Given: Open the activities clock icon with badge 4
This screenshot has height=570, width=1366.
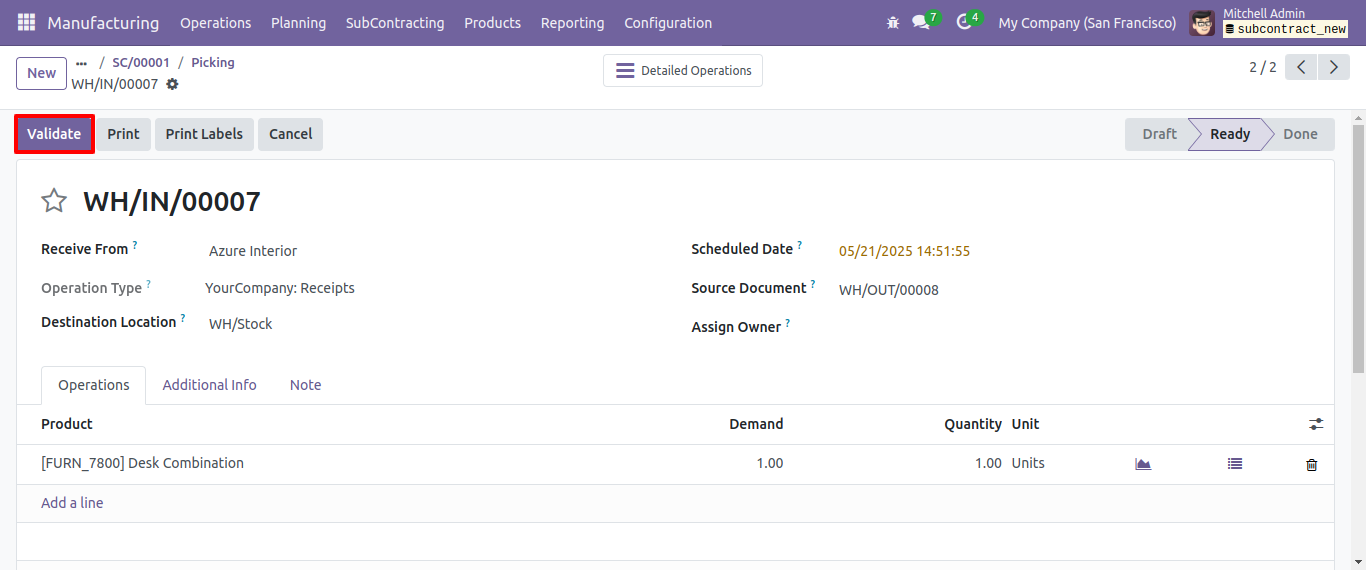Looking at the screenshot, I should pyautogui.click(x=964, y=22).
